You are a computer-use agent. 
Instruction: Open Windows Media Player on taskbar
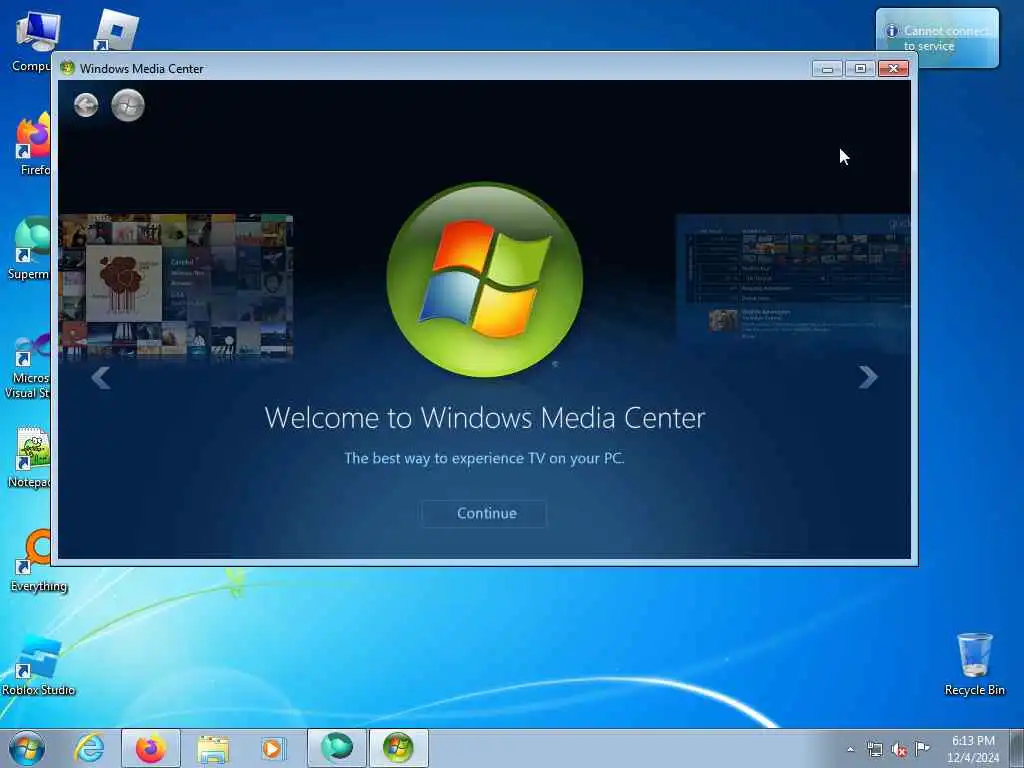[x=274, y=748]
